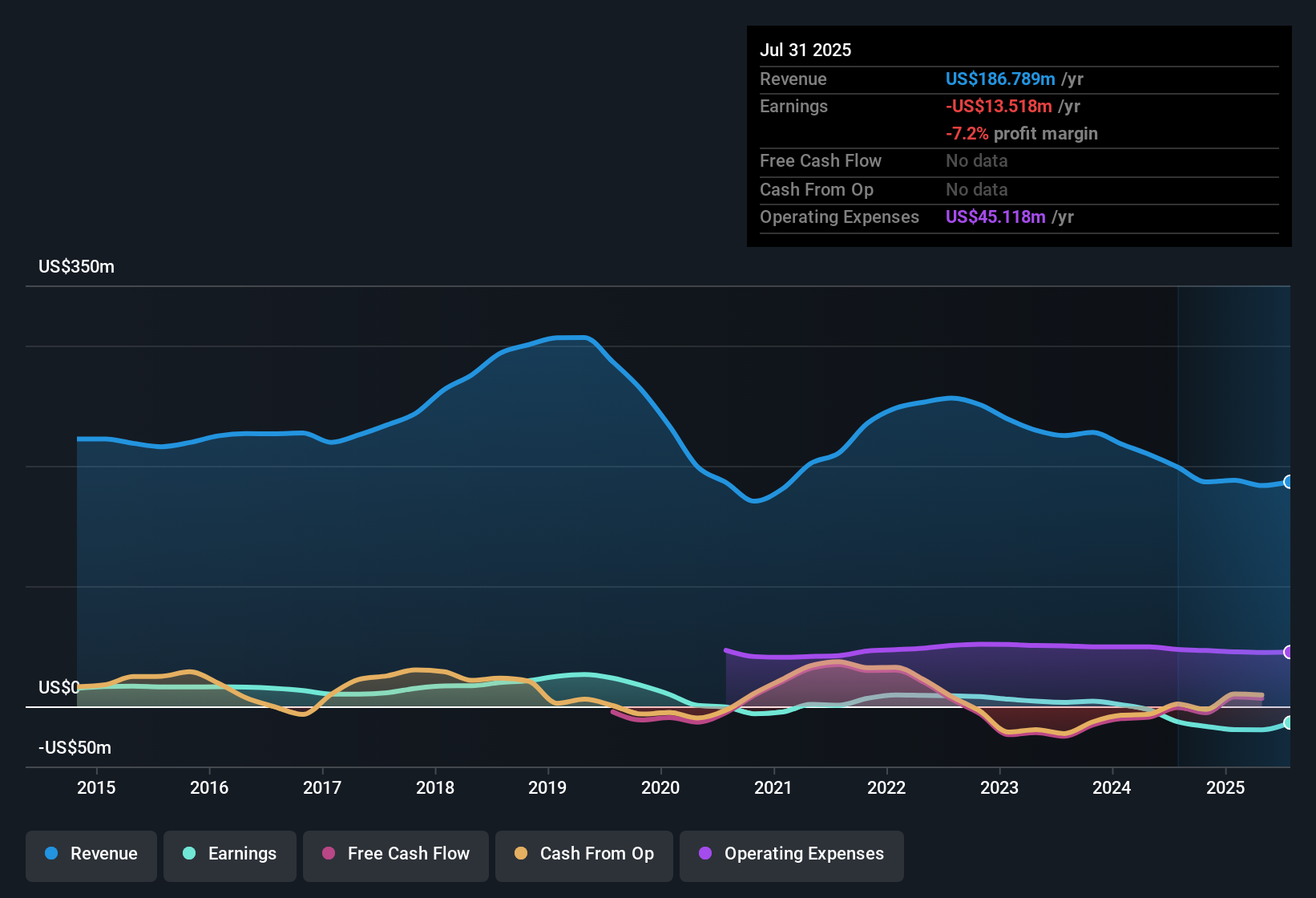Click the 2021 year tick label
Screen dimensions: 1316x898
(x=773, y=787)
